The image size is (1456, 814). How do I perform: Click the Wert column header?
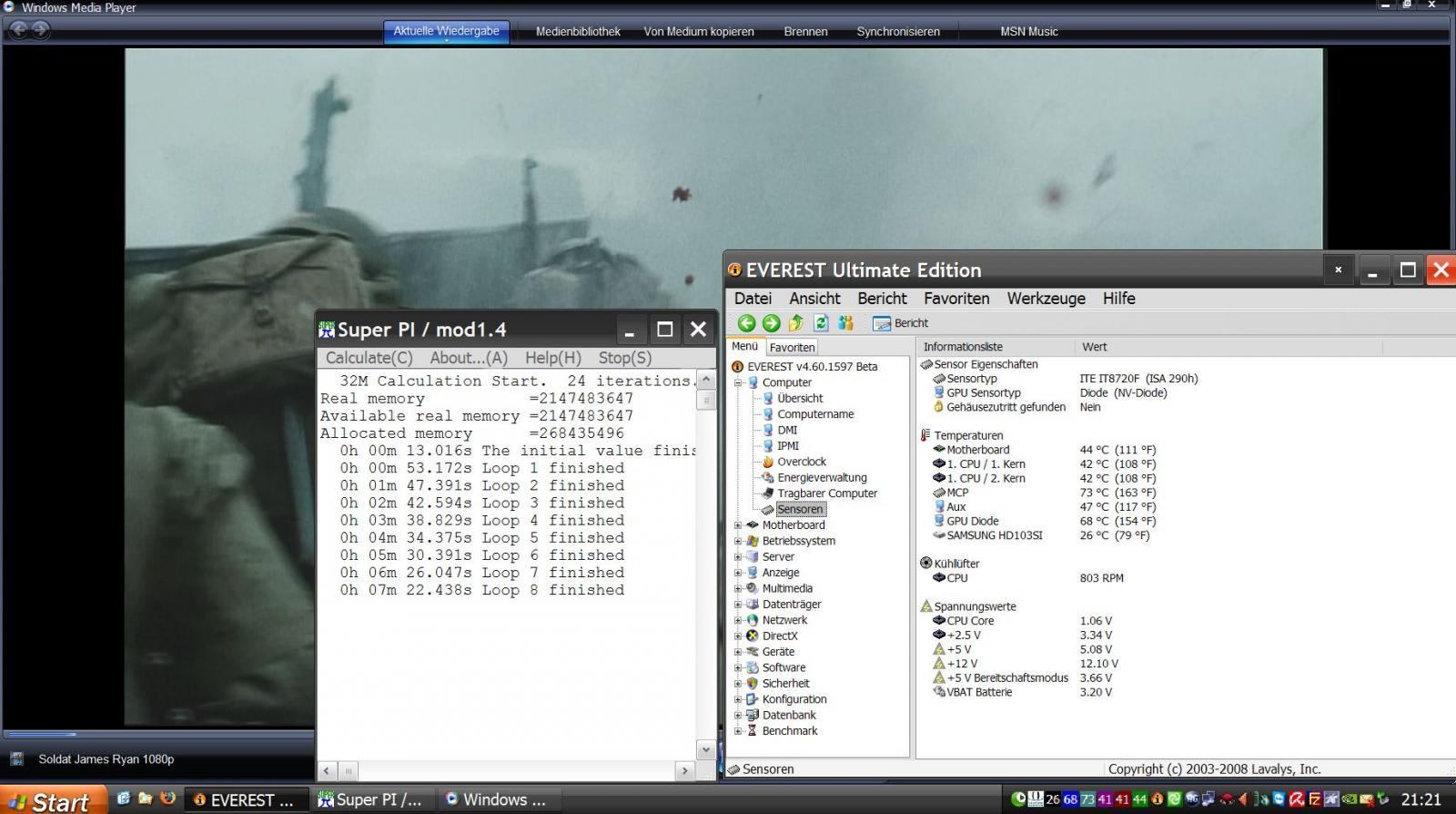point(1228,347)
